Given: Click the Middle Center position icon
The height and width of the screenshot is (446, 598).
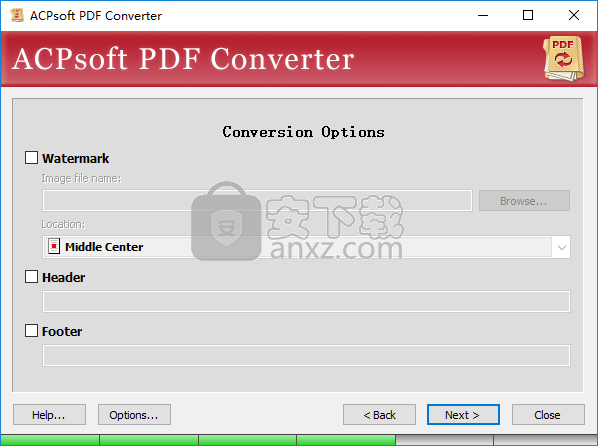Looking at the screenshot, I should [54, 247].
